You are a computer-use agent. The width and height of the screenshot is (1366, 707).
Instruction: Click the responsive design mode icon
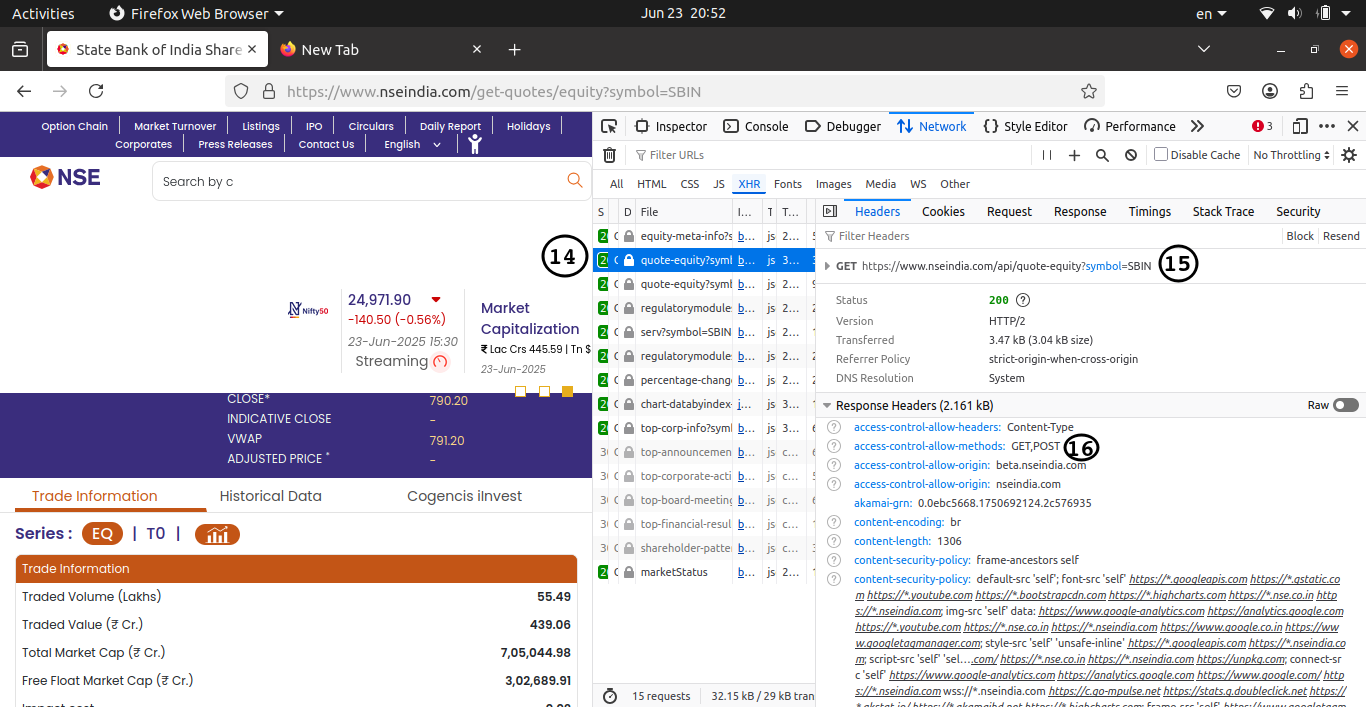1300,126
